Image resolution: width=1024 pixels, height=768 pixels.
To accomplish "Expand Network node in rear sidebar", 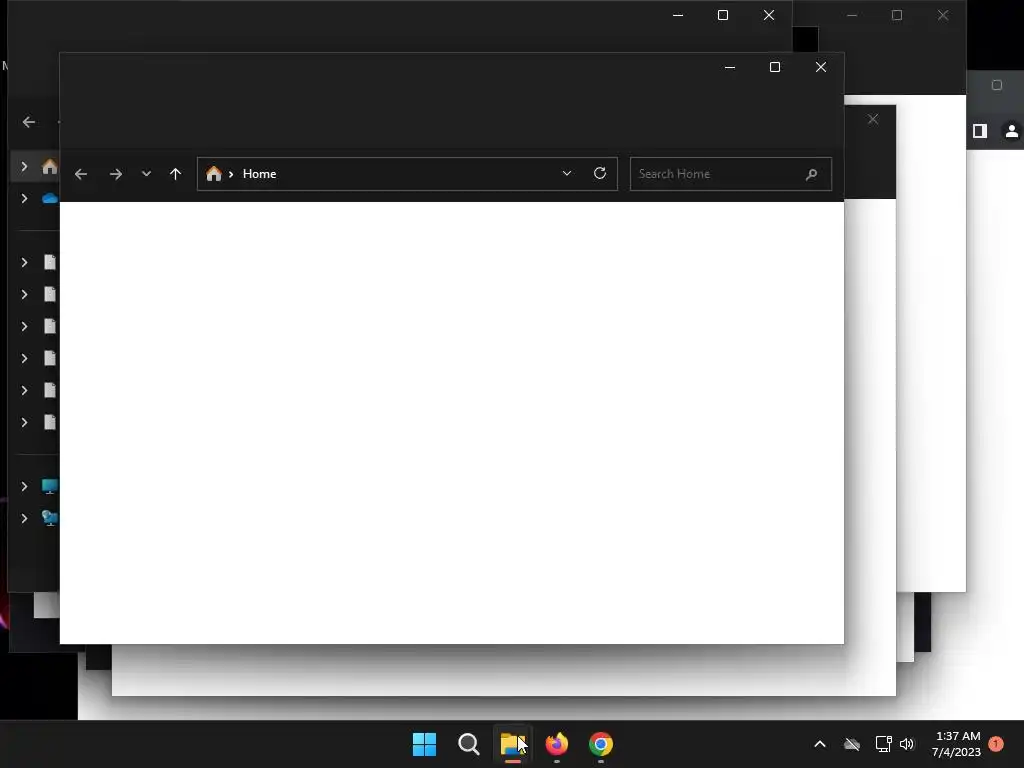I will (24, 519).
